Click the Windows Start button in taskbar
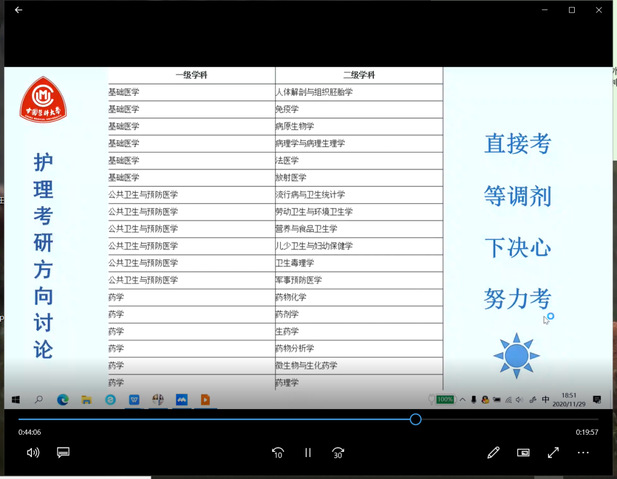Screen dimensions: 617x479 (x=15, y=399)
